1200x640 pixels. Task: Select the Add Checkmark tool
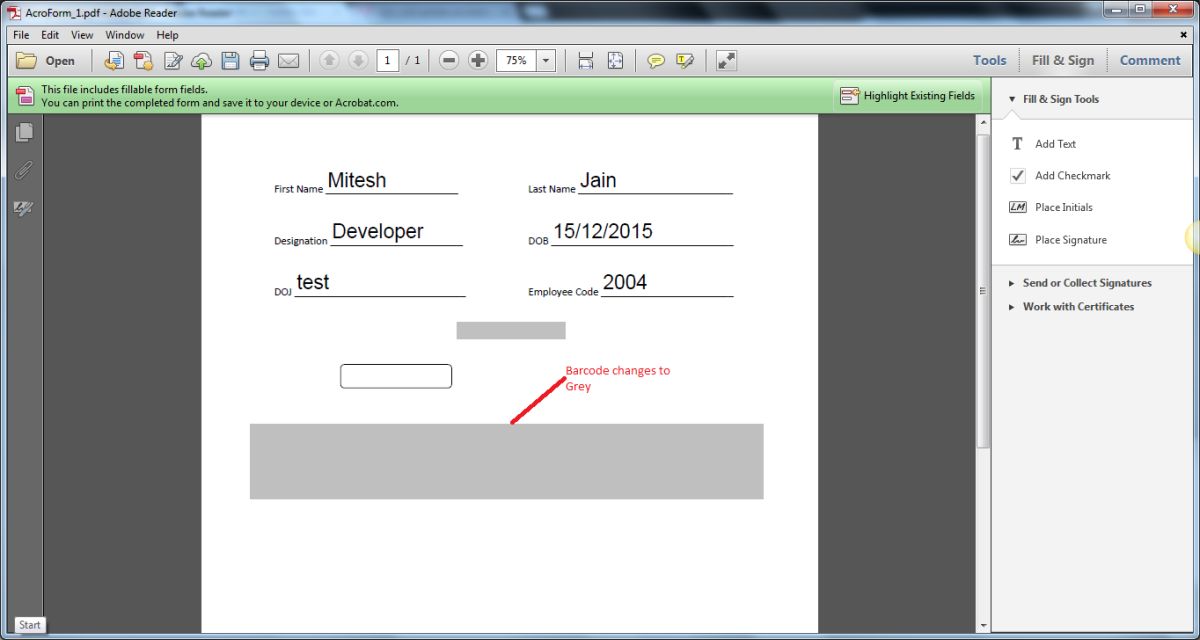tap(1060, 176)
